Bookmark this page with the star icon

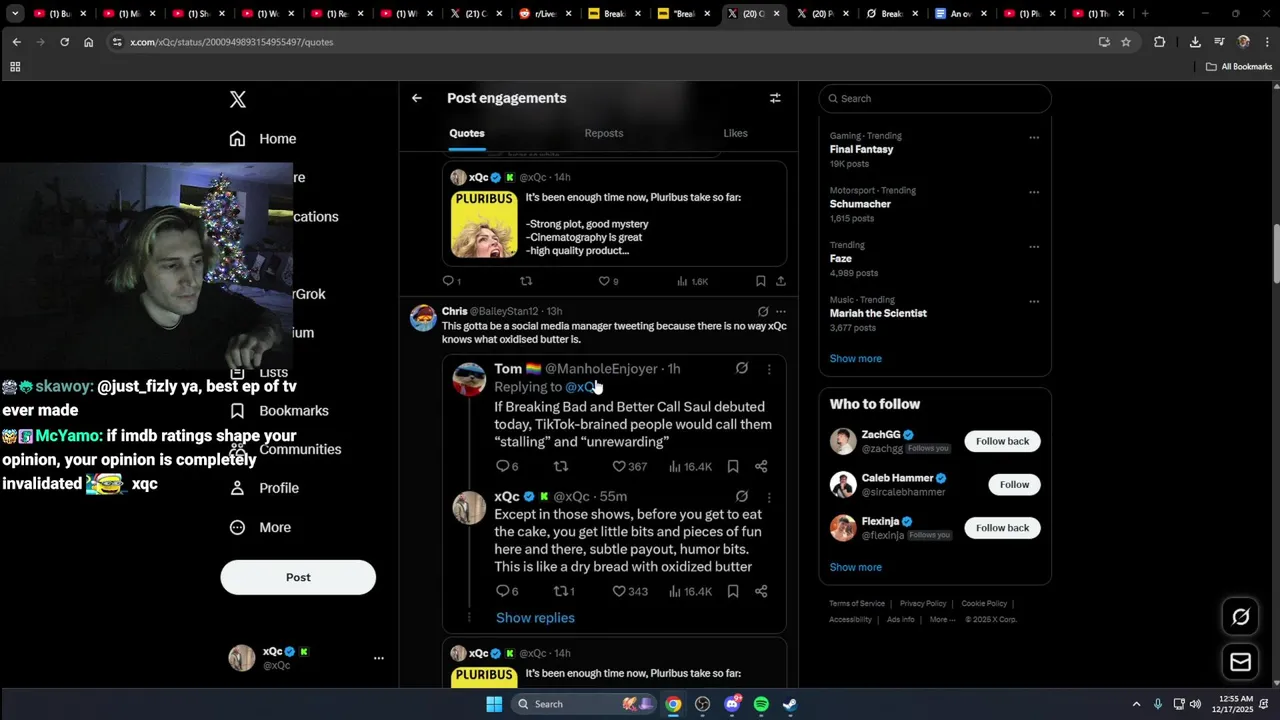pos(1126,42)
